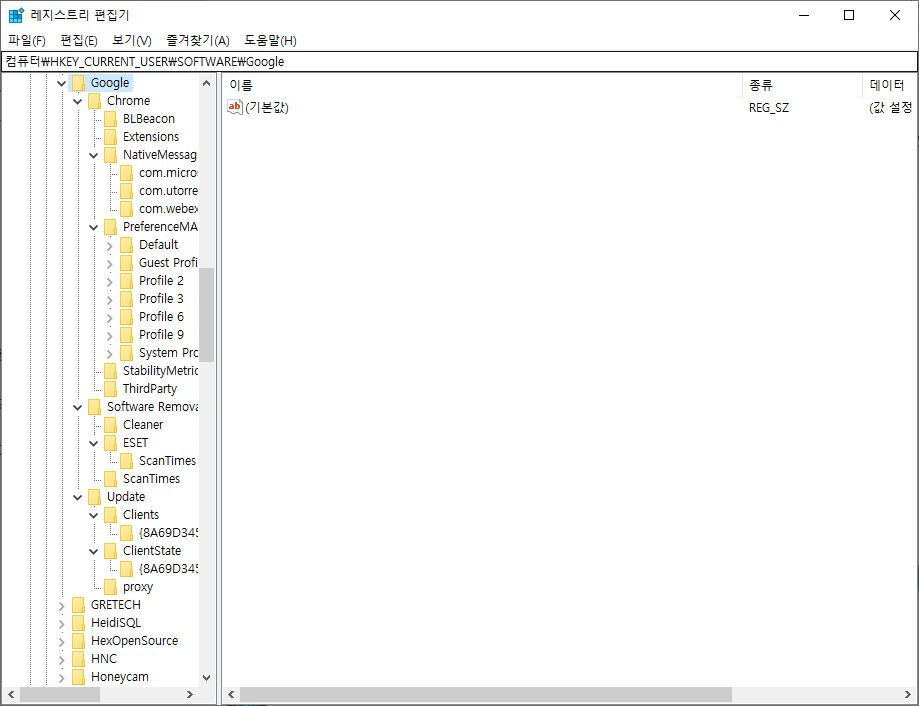
Task: Open the 도움말(H) menu
Action: pos(270,40)
